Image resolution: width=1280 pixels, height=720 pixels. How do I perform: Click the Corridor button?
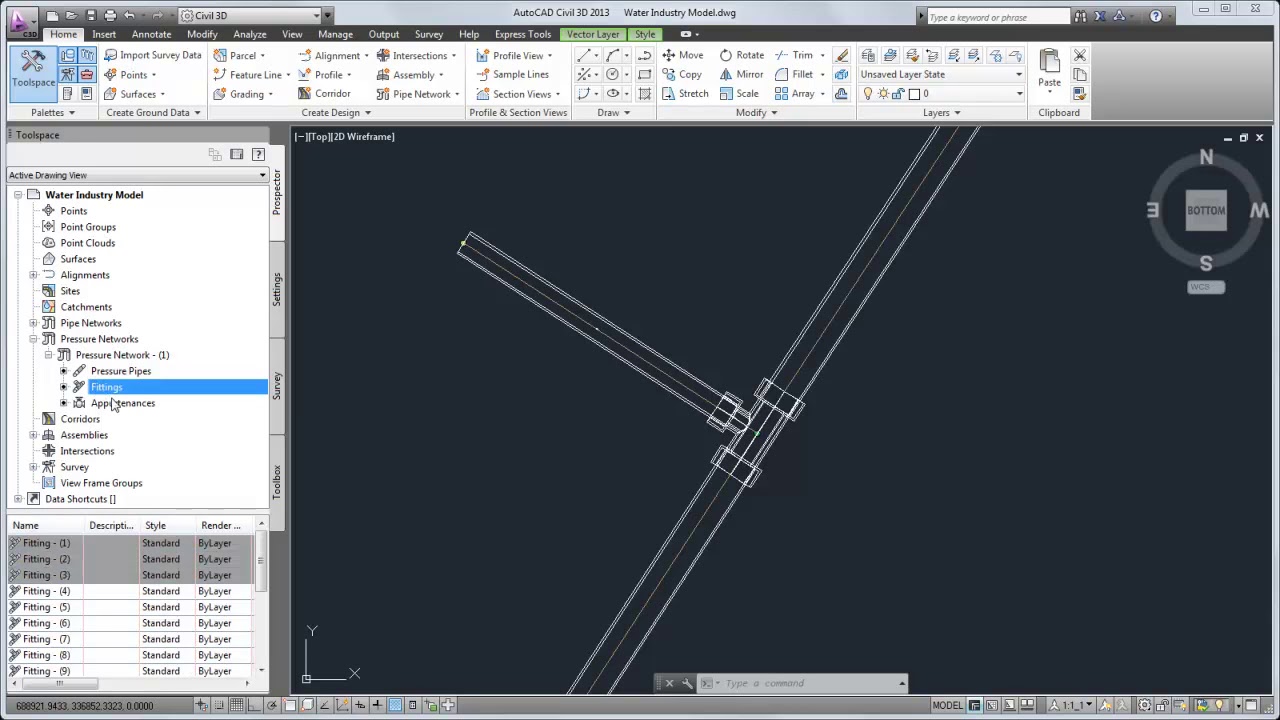(324, 94)
